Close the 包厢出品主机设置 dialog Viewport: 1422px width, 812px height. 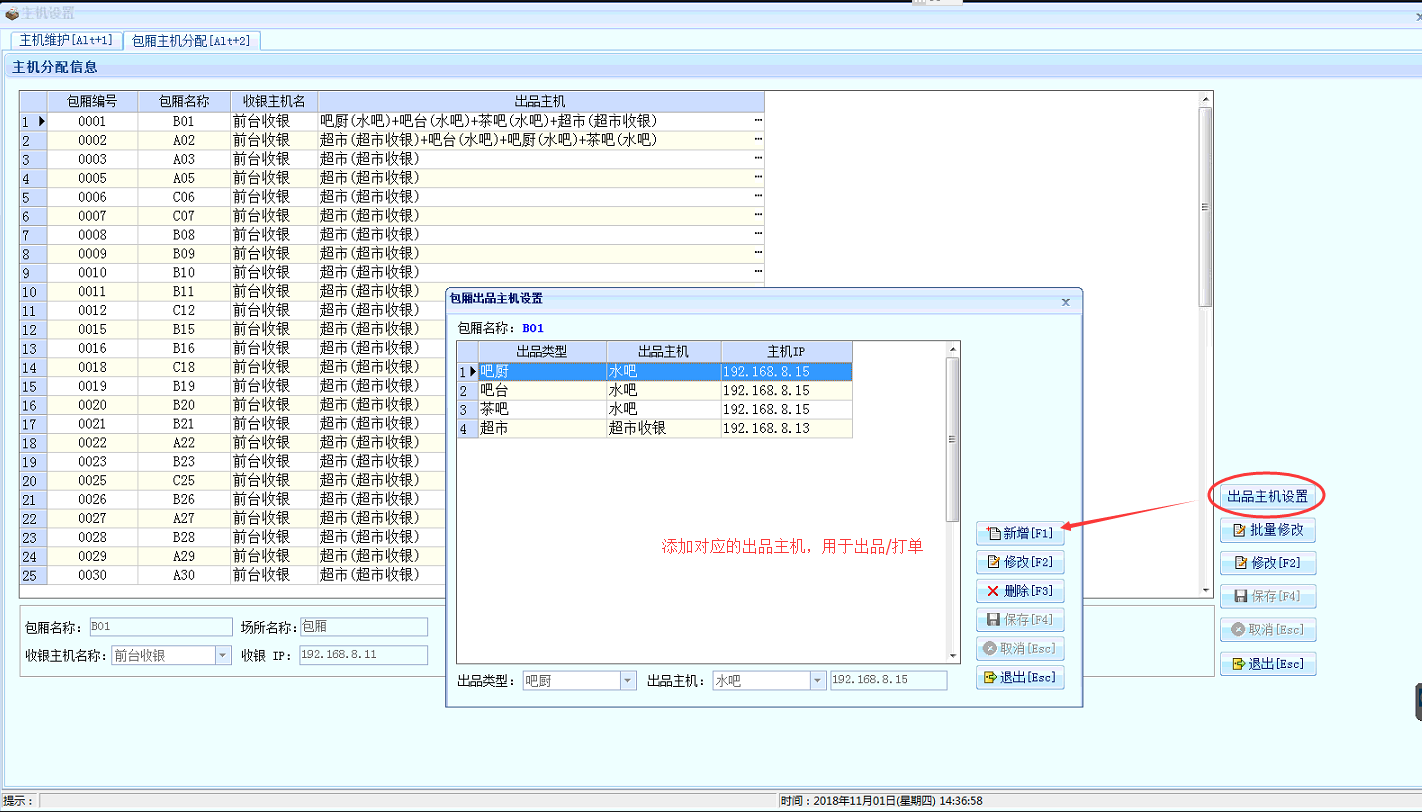coord(1066,301)
